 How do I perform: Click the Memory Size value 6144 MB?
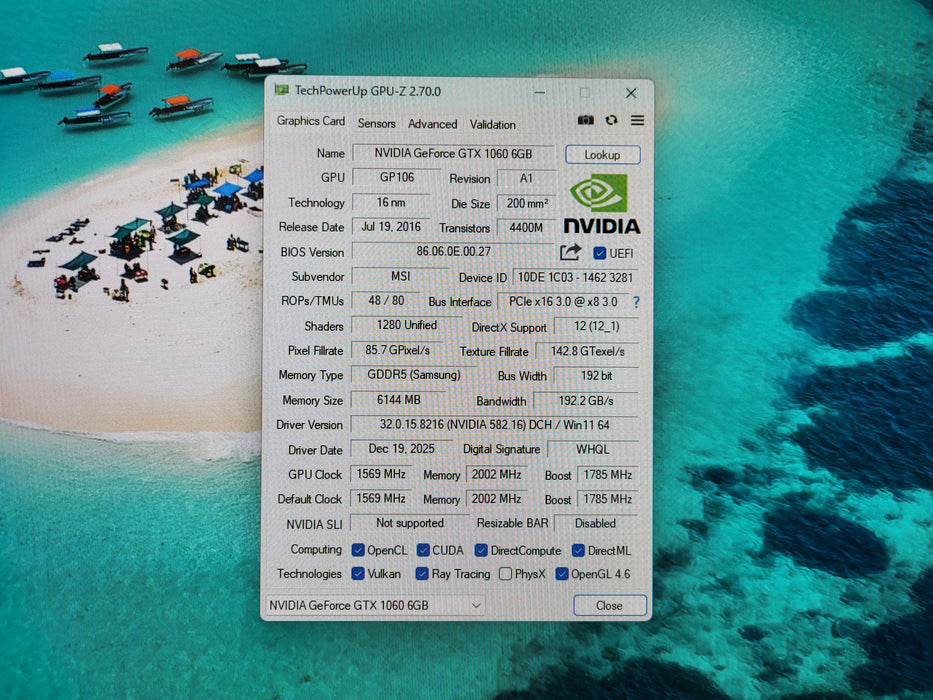click(398, 400)
